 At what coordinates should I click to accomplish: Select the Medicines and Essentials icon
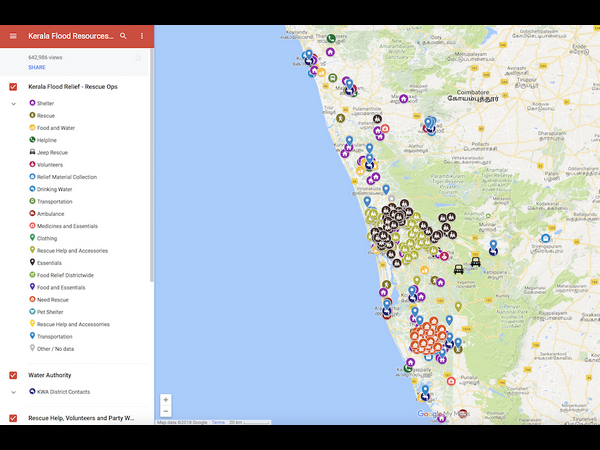coord(32,226)
